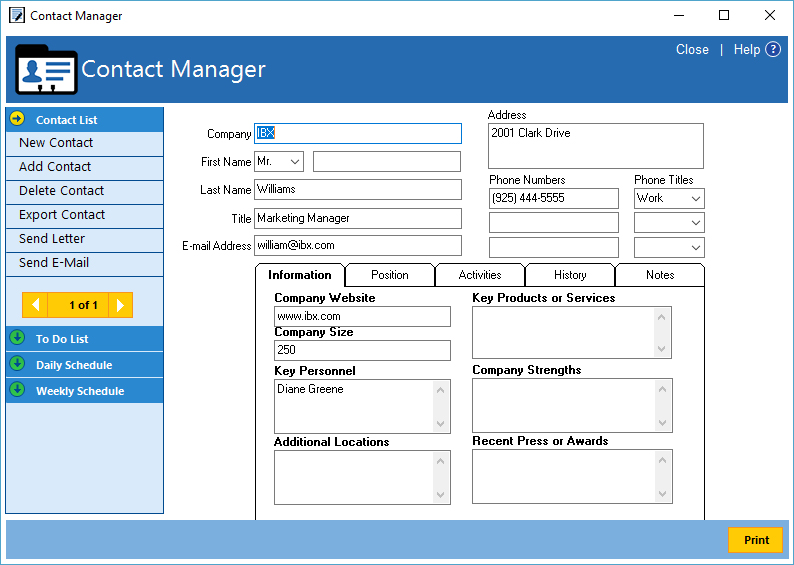Switch to the Position tab
Image resolution: width=794 pixels, height=565 pixels.
click(x=390, y=275)
